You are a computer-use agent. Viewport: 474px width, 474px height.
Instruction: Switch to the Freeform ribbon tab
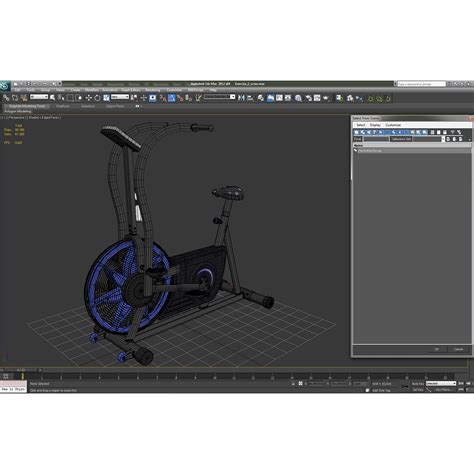click(x=63, y=106)
